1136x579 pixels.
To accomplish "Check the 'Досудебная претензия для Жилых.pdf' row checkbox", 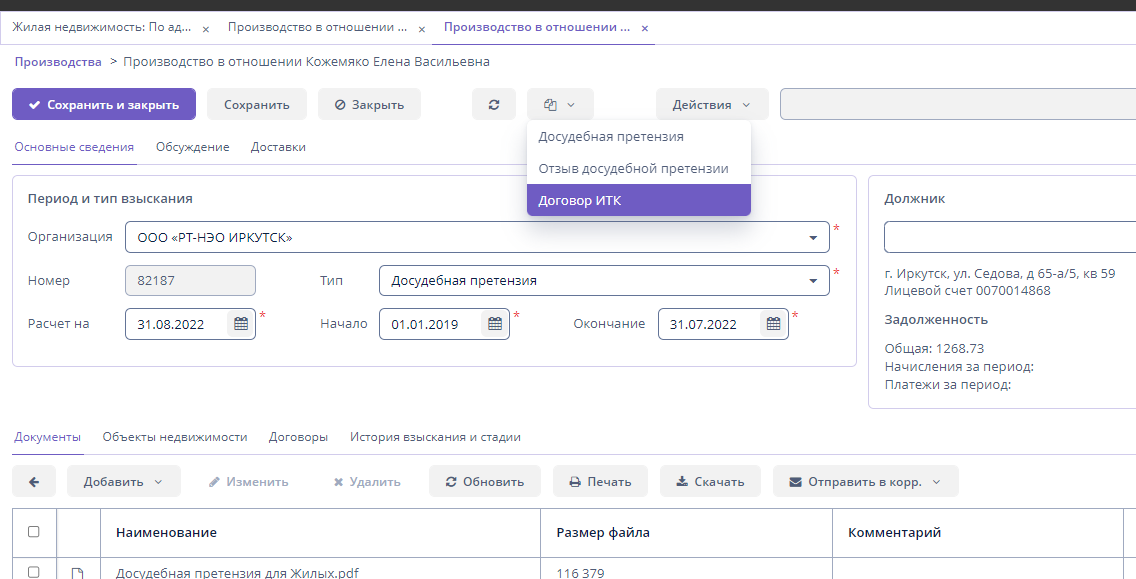I will (x=34, y=572).
